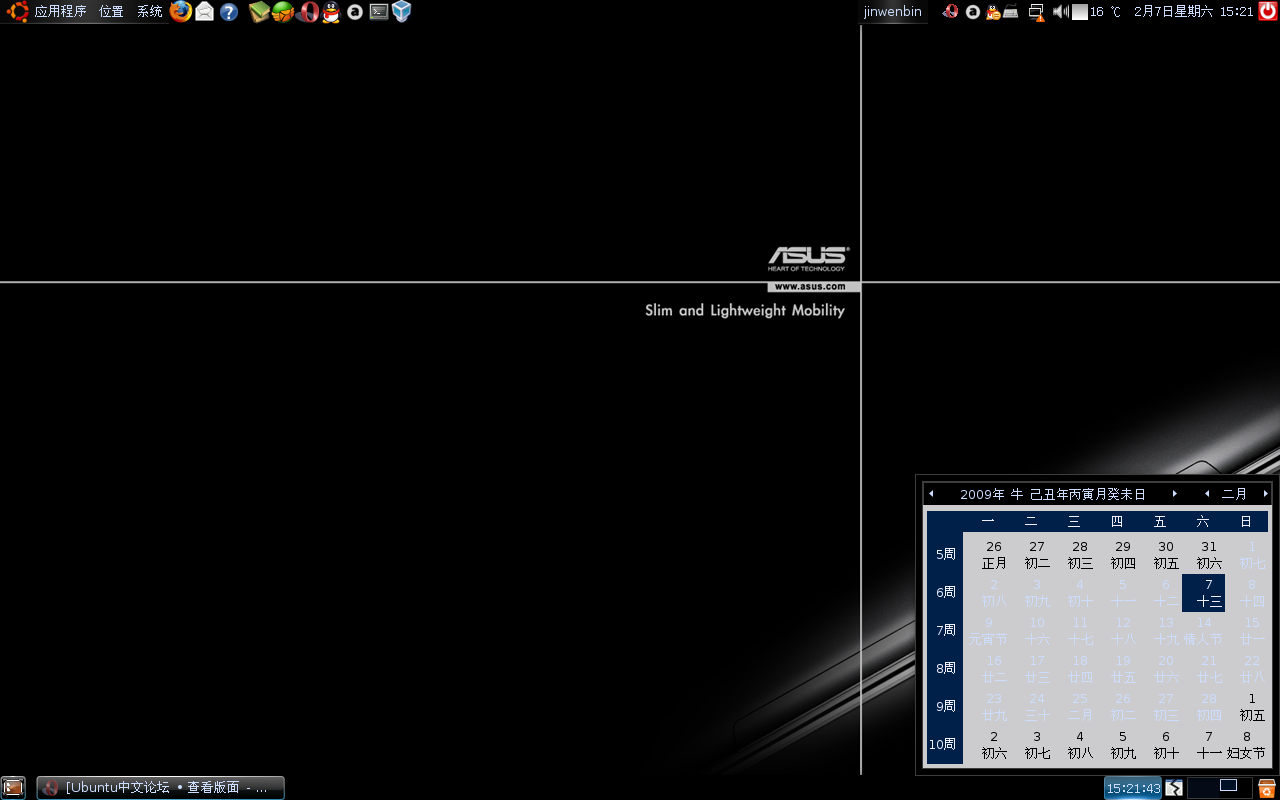Click the show desktop icon in bottom panel
Viewport: 1280px width, 800px height.
[13, 788]
